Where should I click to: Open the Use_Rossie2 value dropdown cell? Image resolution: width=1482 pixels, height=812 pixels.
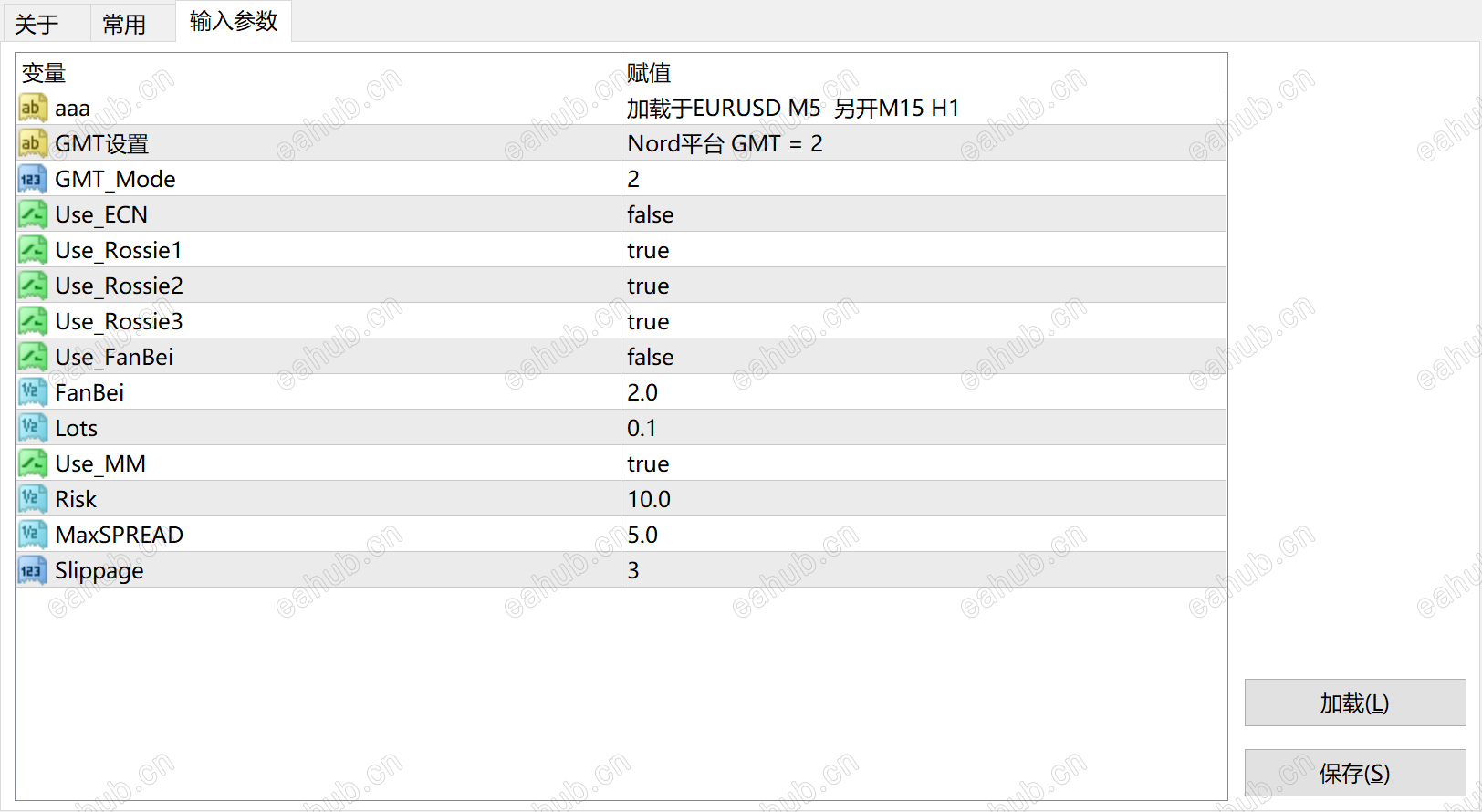click(x=922, y=286)
